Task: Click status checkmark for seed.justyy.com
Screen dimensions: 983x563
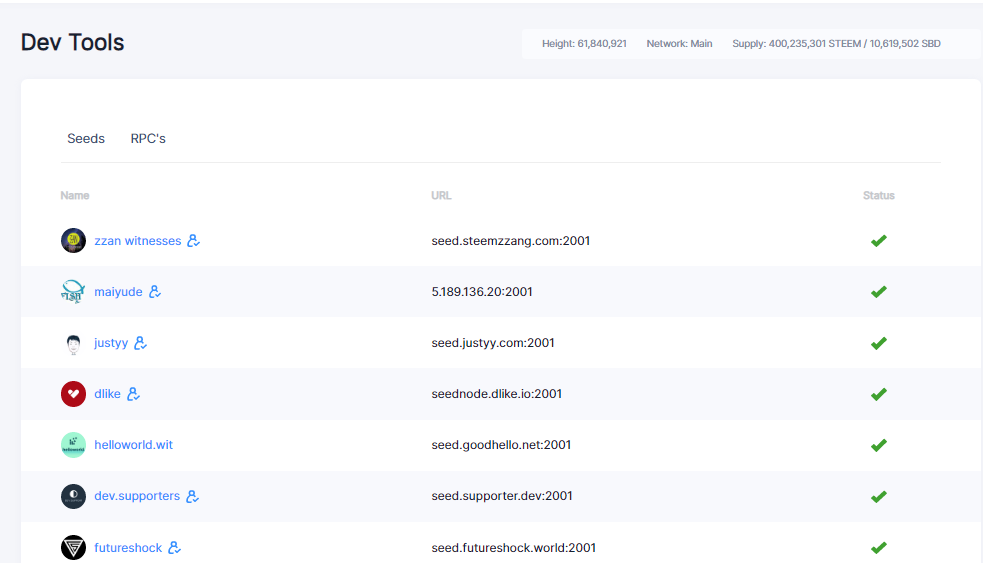Action: [x=879, y=343]
